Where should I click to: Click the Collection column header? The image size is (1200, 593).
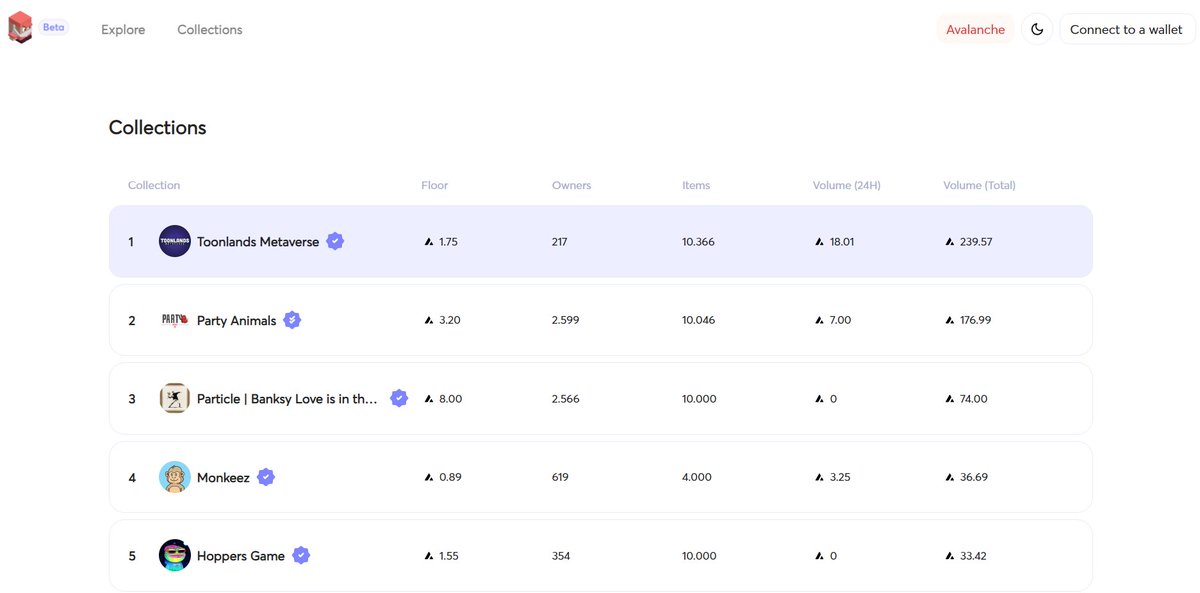154,185
